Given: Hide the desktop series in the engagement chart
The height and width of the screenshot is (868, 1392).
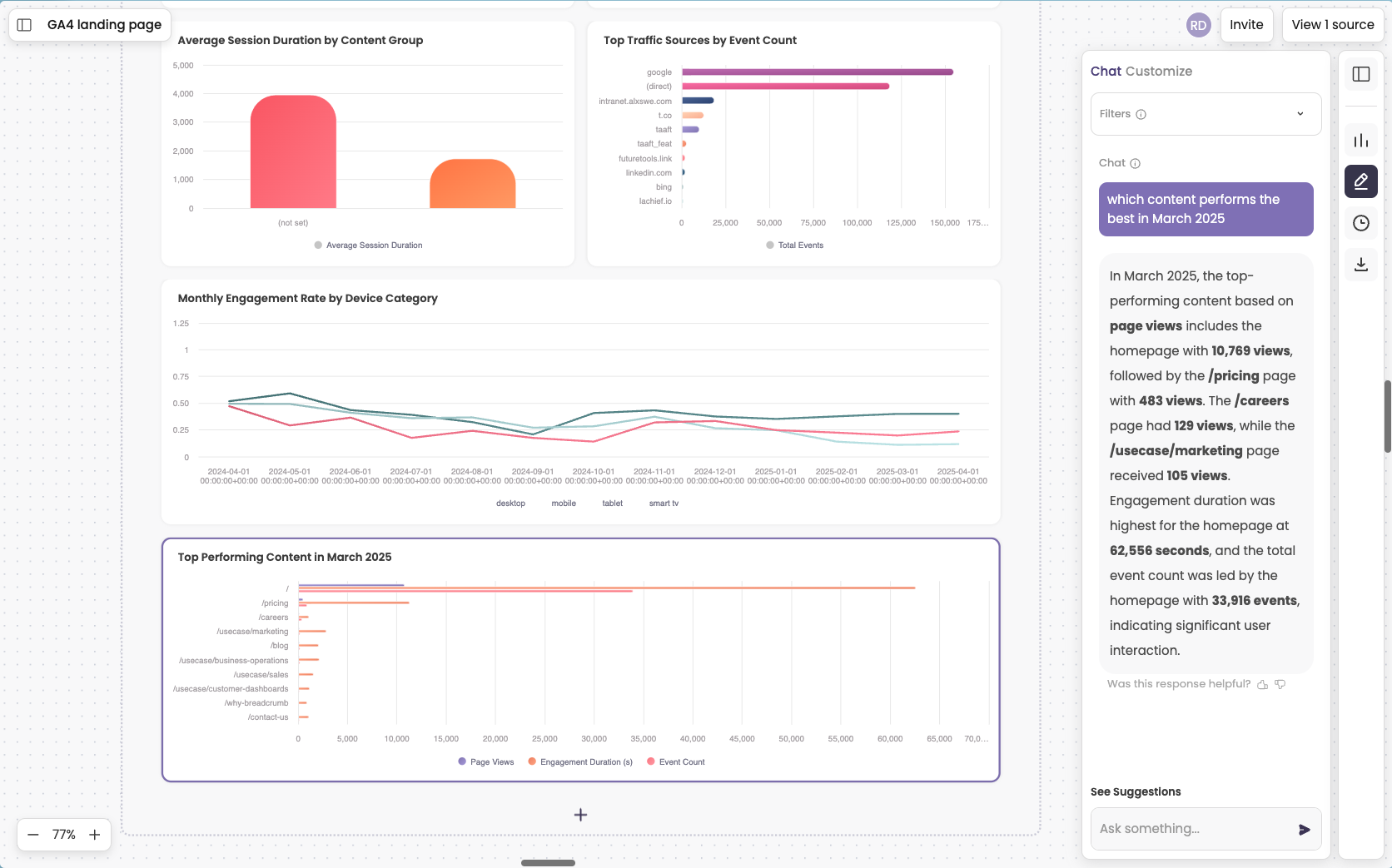Looking at the screenshot, I should pyautogui.click(x=510, y=503).
